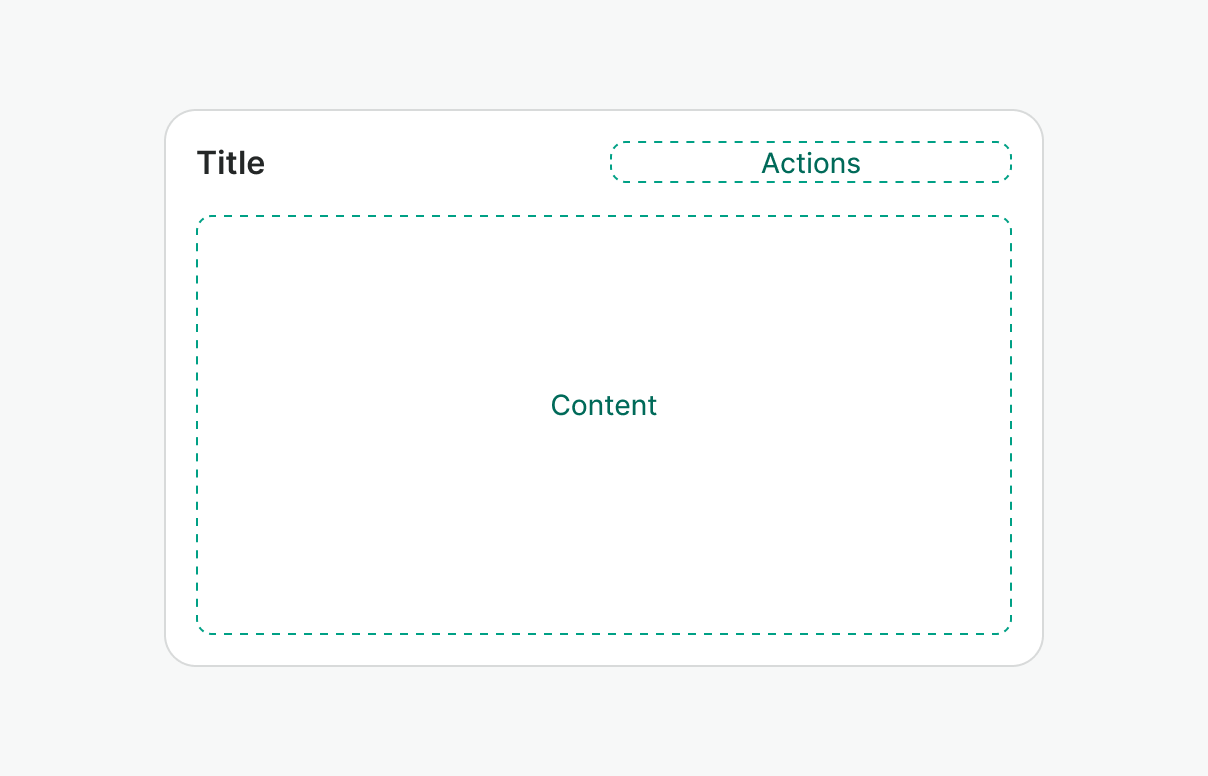Click the bottom-left corner of Content area

click(201, 629)
